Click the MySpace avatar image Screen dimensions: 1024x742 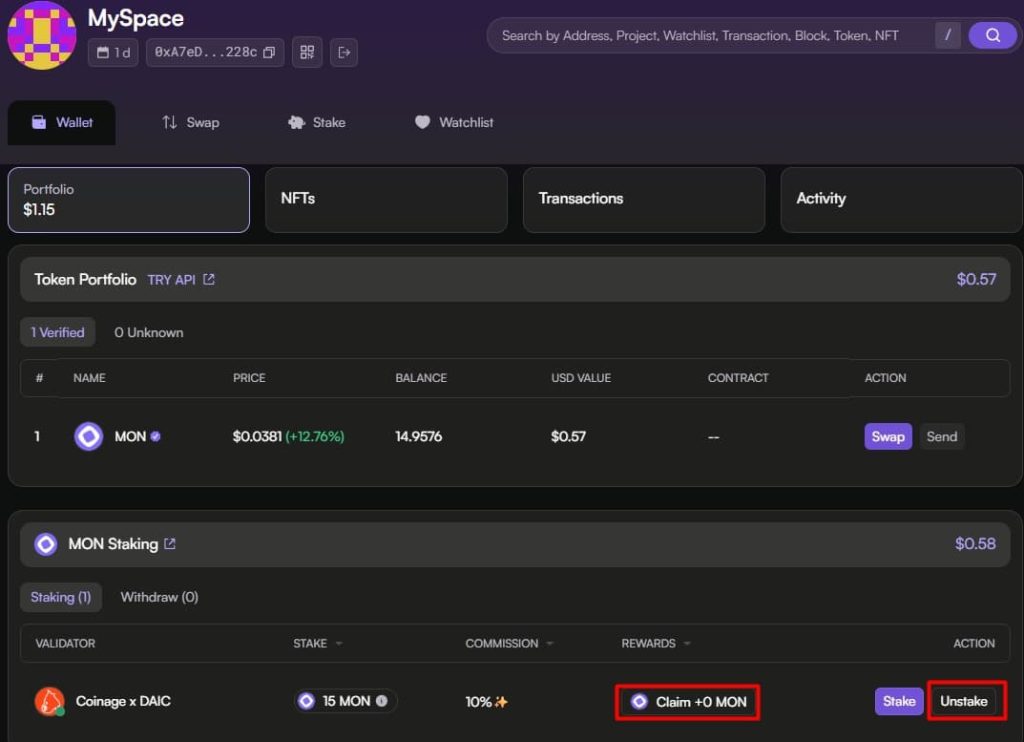42,35
